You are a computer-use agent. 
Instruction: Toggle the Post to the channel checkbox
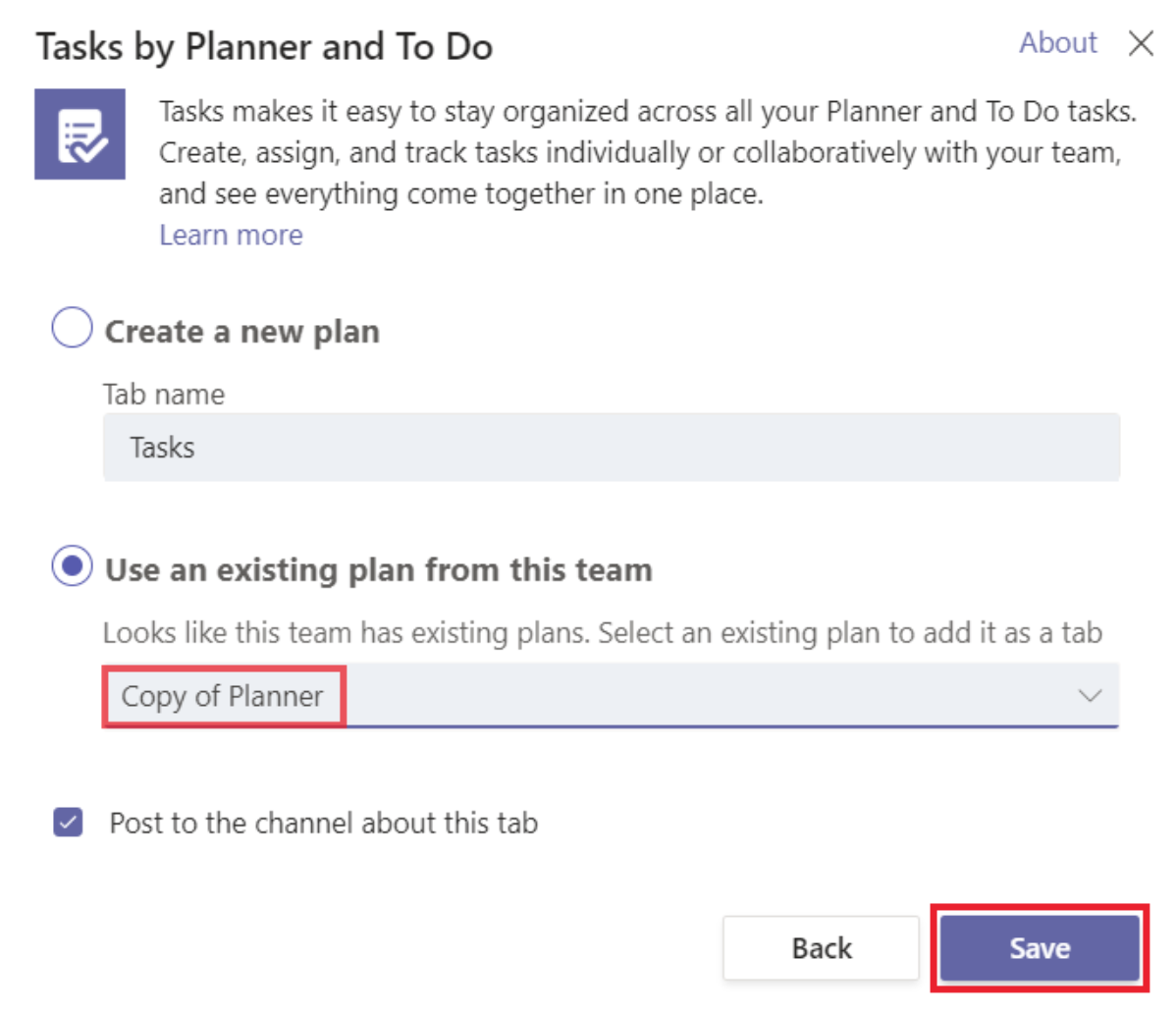click(69, 822)
